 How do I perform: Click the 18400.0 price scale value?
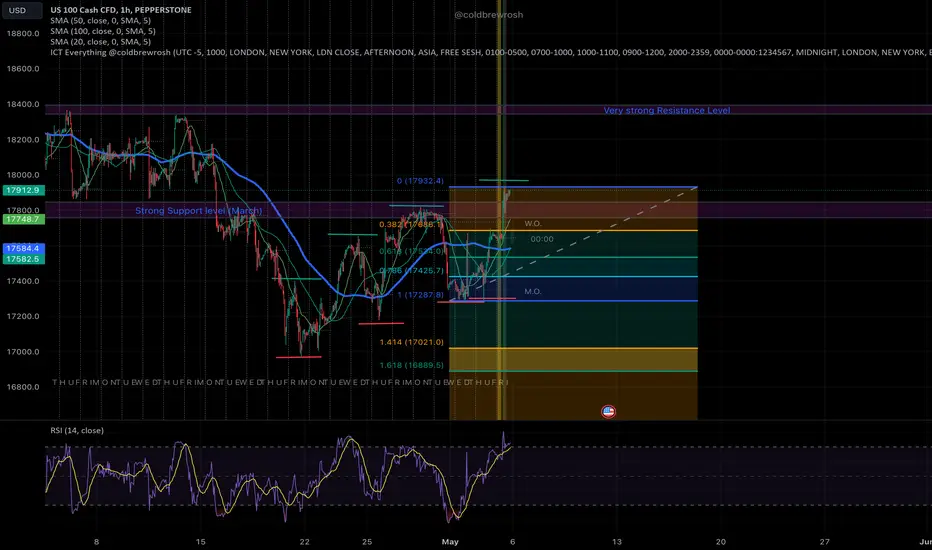point(23,104)
